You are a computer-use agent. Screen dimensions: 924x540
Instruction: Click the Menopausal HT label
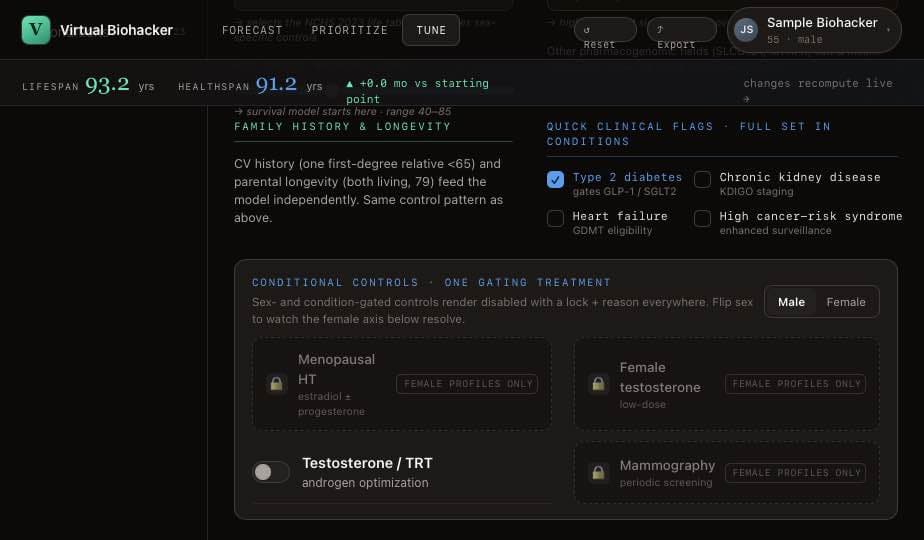click(x=336, y=369)
